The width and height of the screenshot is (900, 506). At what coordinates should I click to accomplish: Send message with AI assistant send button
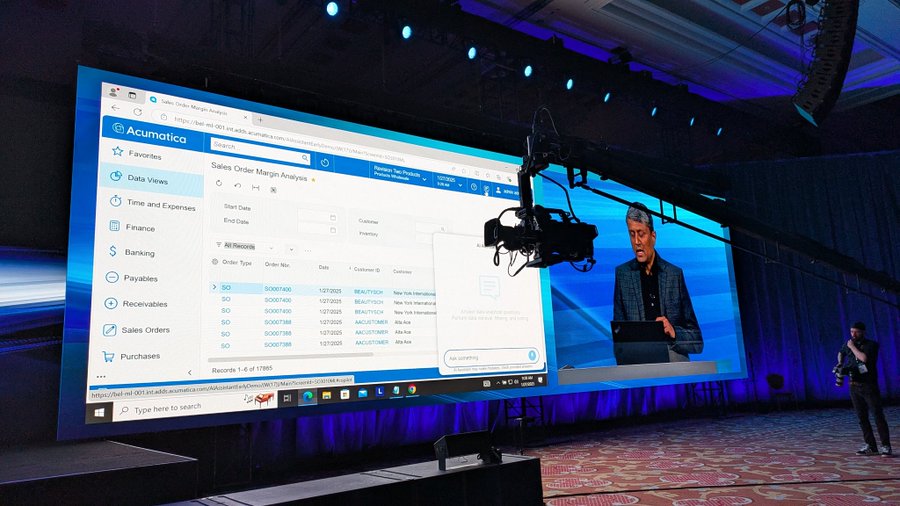[532, 355]
